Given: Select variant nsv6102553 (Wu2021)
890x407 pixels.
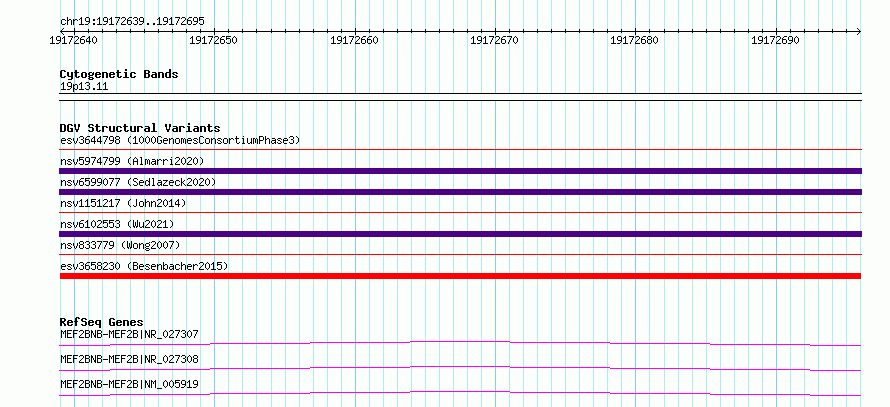Looking at the screenshot, I should click(117, 224).
